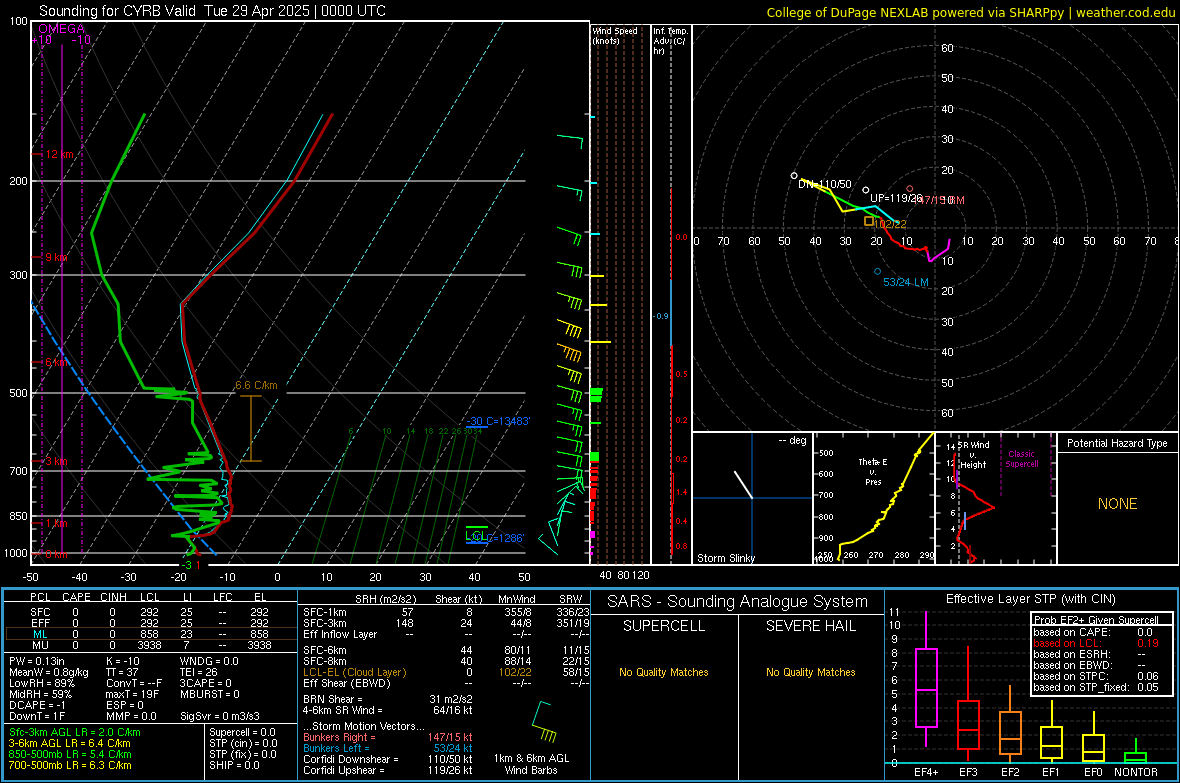The image size is (1180, 783).
Task: Select the Eff Inflow Layer row
Action: point(446,635)
